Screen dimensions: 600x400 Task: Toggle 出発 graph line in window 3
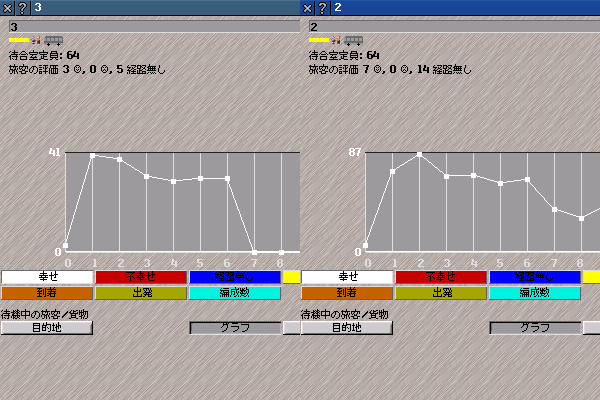pos(141,293)
